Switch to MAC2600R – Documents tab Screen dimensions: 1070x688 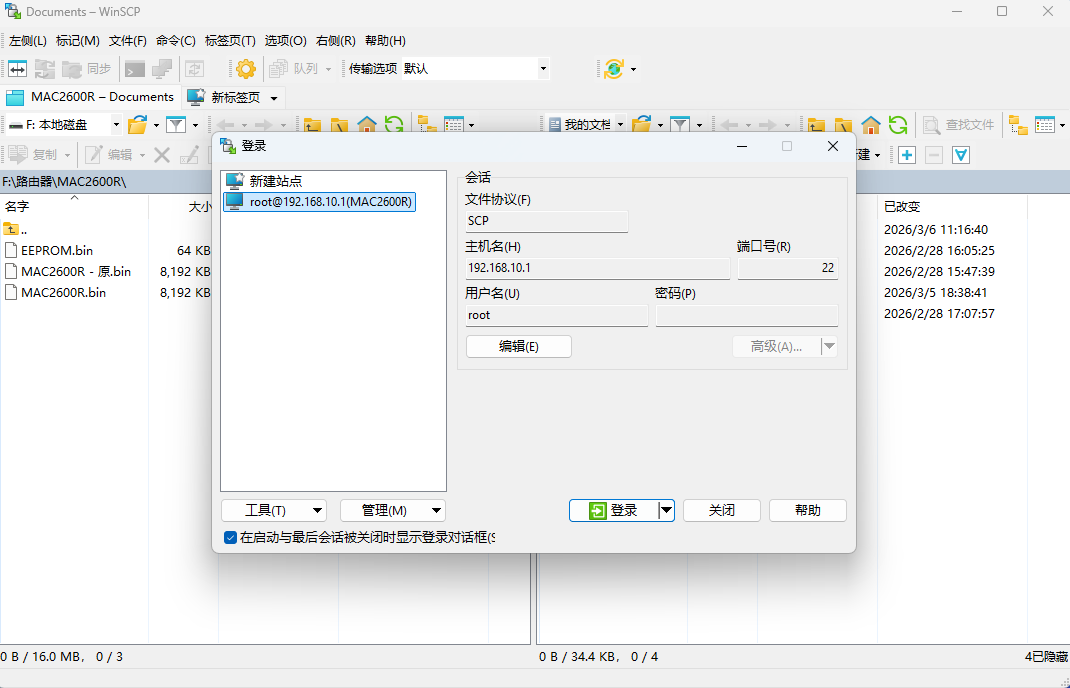pos(91,97)
